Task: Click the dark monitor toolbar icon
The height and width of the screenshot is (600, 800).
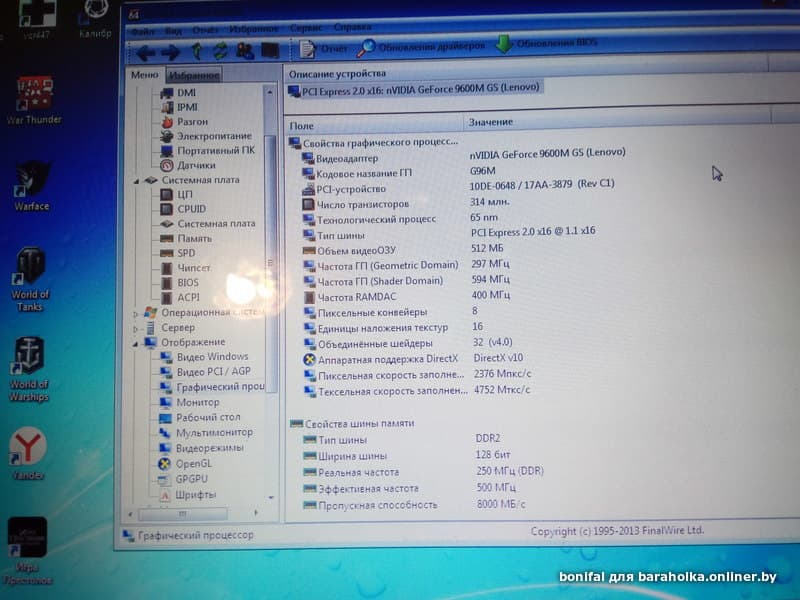Action: (270, 51)
